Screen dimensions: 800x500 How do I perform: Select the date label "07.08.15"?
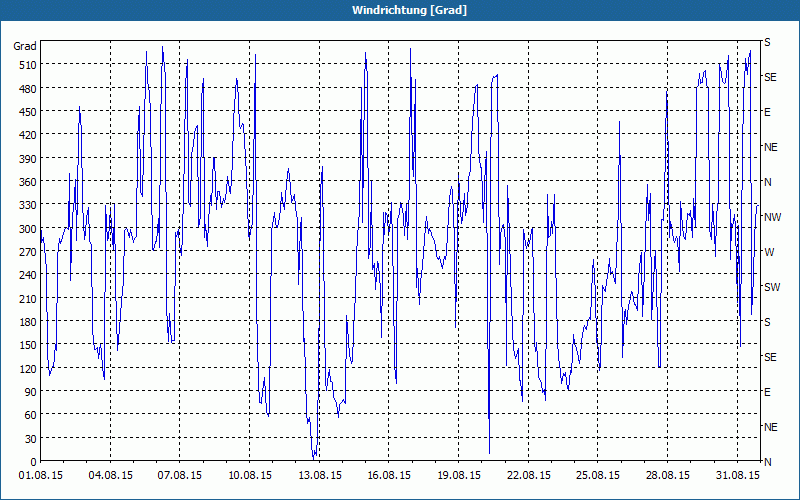(180, 475)
